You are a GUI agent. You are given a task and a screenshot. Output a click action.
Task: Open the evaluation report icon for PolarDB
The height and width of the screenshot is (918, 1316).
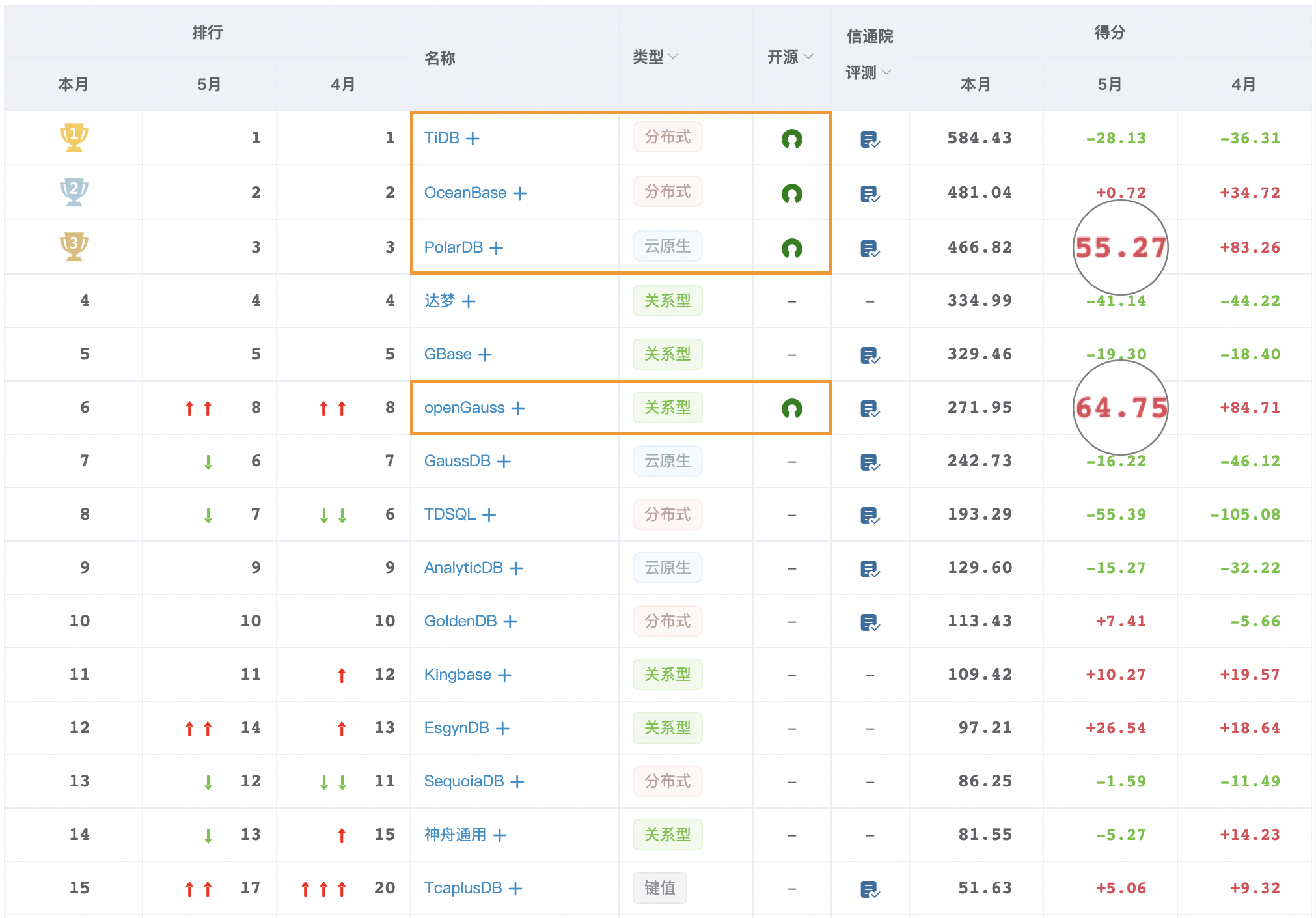[870, 249]
